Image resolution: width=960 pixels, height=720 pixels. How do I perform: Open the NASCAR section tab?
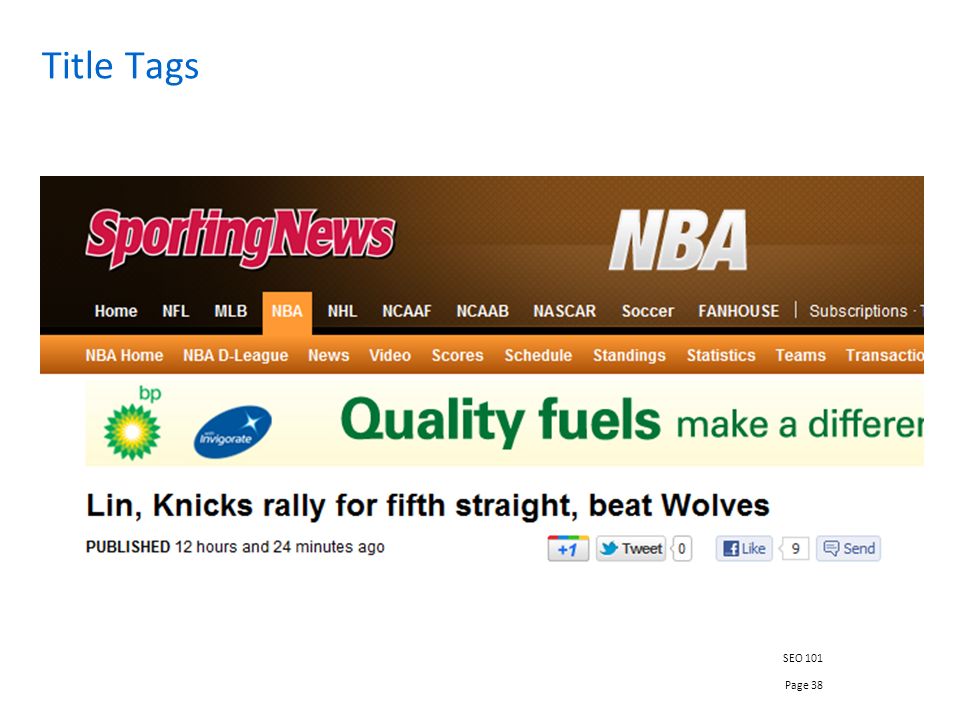click(x=564, y=311)
